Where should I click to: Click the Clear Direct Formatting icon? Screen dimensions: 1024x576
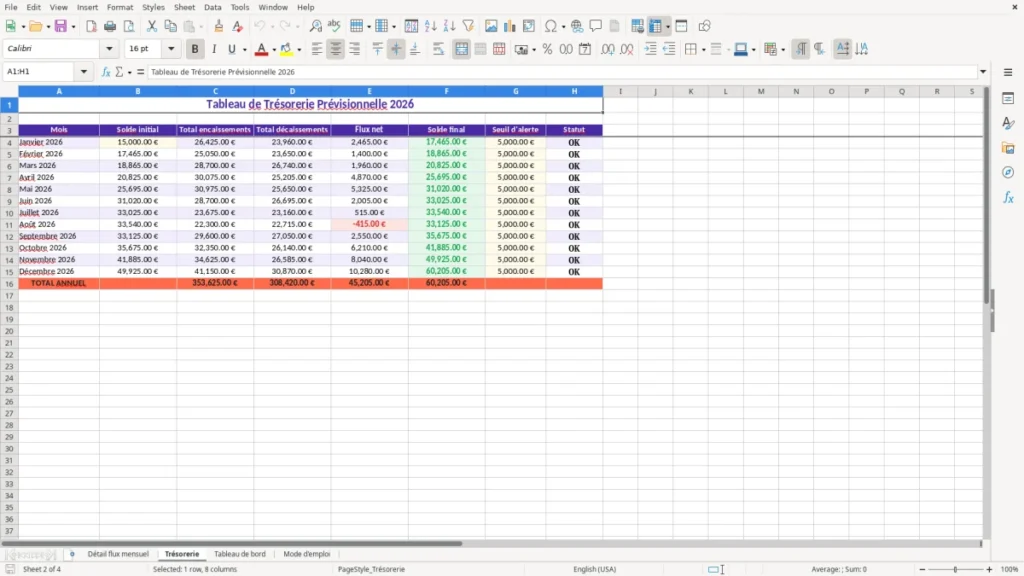tap(238, 26)
